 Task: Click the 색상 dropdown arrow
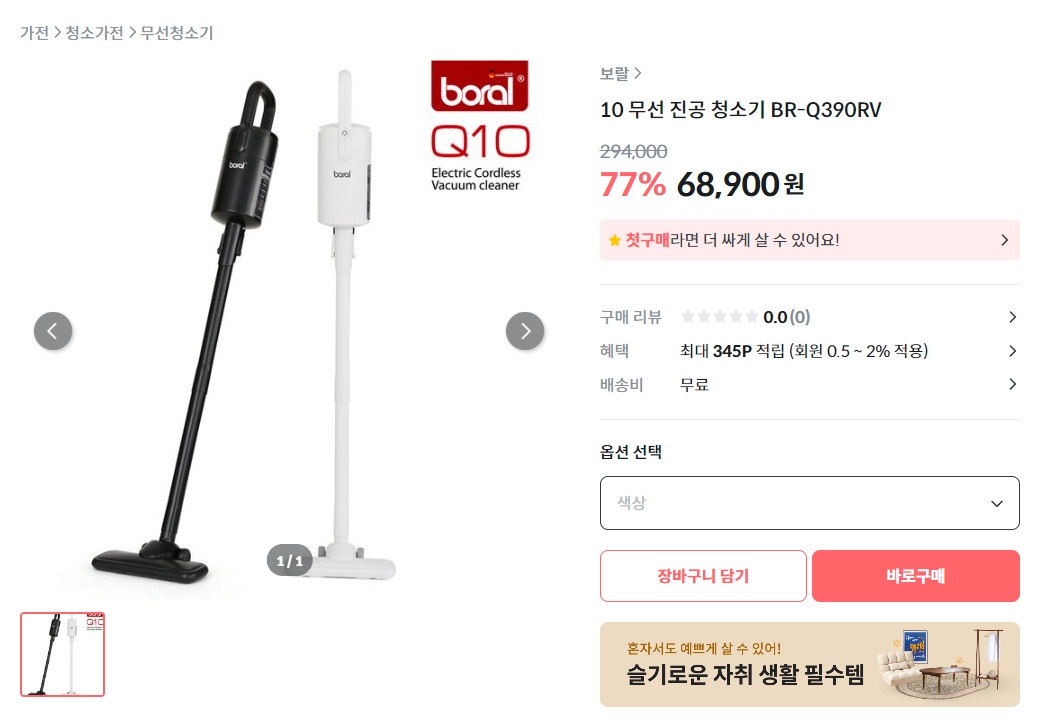tap(997, 503)
